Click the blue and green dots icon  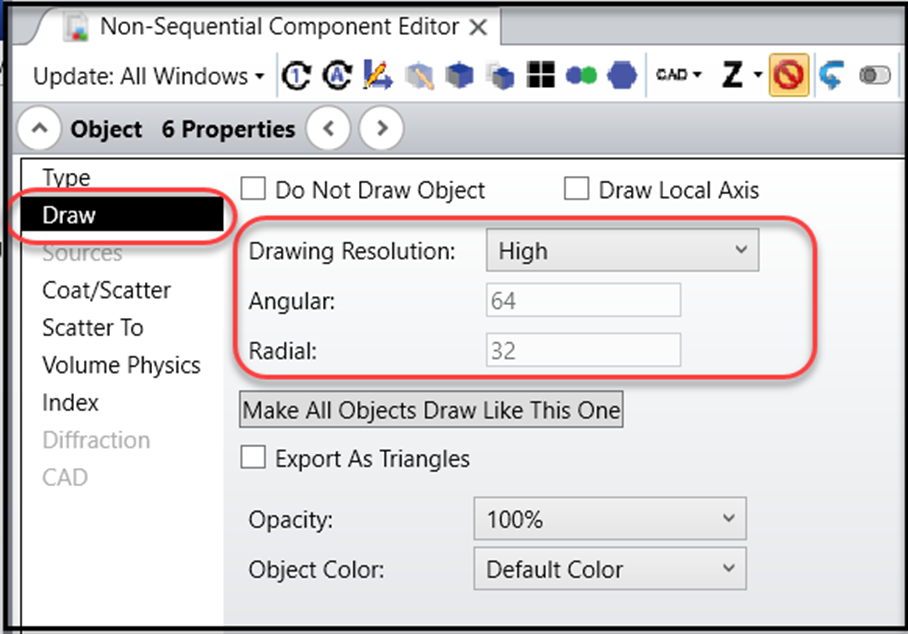click(x=581, y=75)
